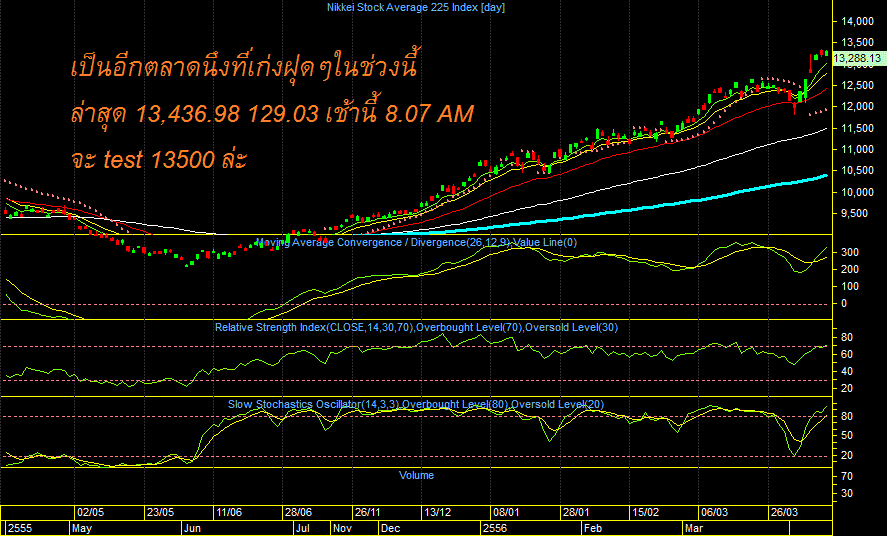
Task: Click the 14,000 price axis value
Action: click(x=858, y=21)
